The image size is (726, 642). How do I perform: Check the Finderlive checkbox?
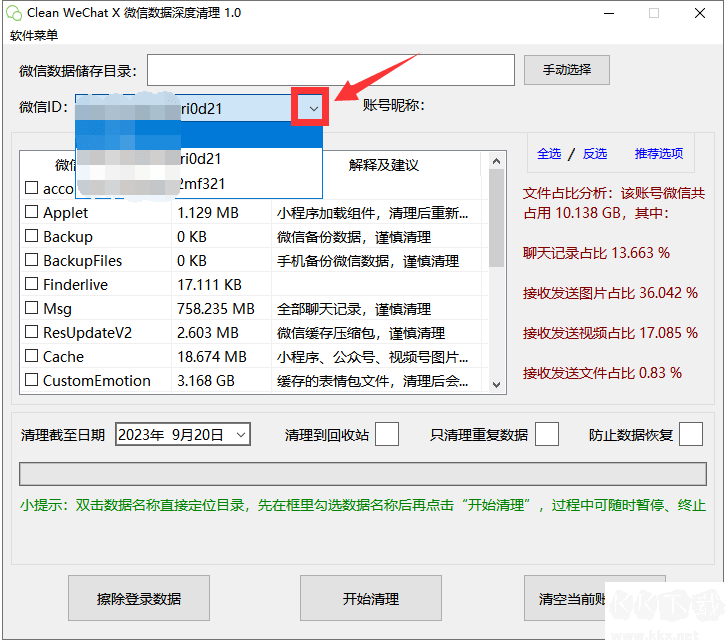(x=31, y=284)
